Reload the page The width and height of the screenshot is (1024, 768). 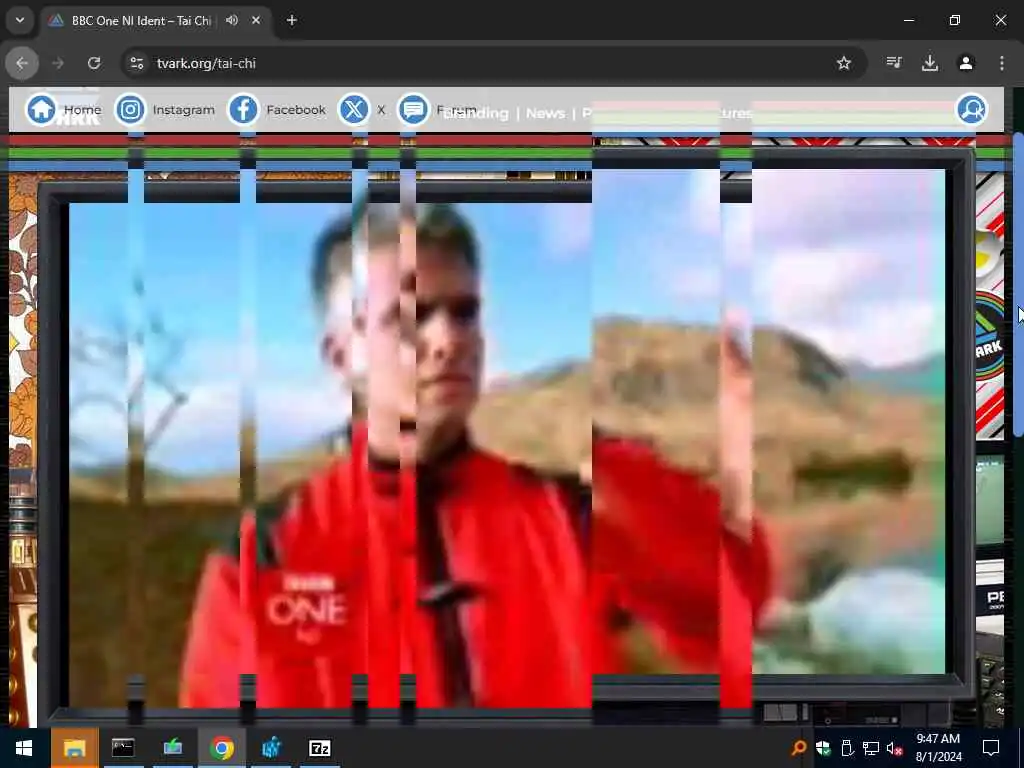coord(94,63)
